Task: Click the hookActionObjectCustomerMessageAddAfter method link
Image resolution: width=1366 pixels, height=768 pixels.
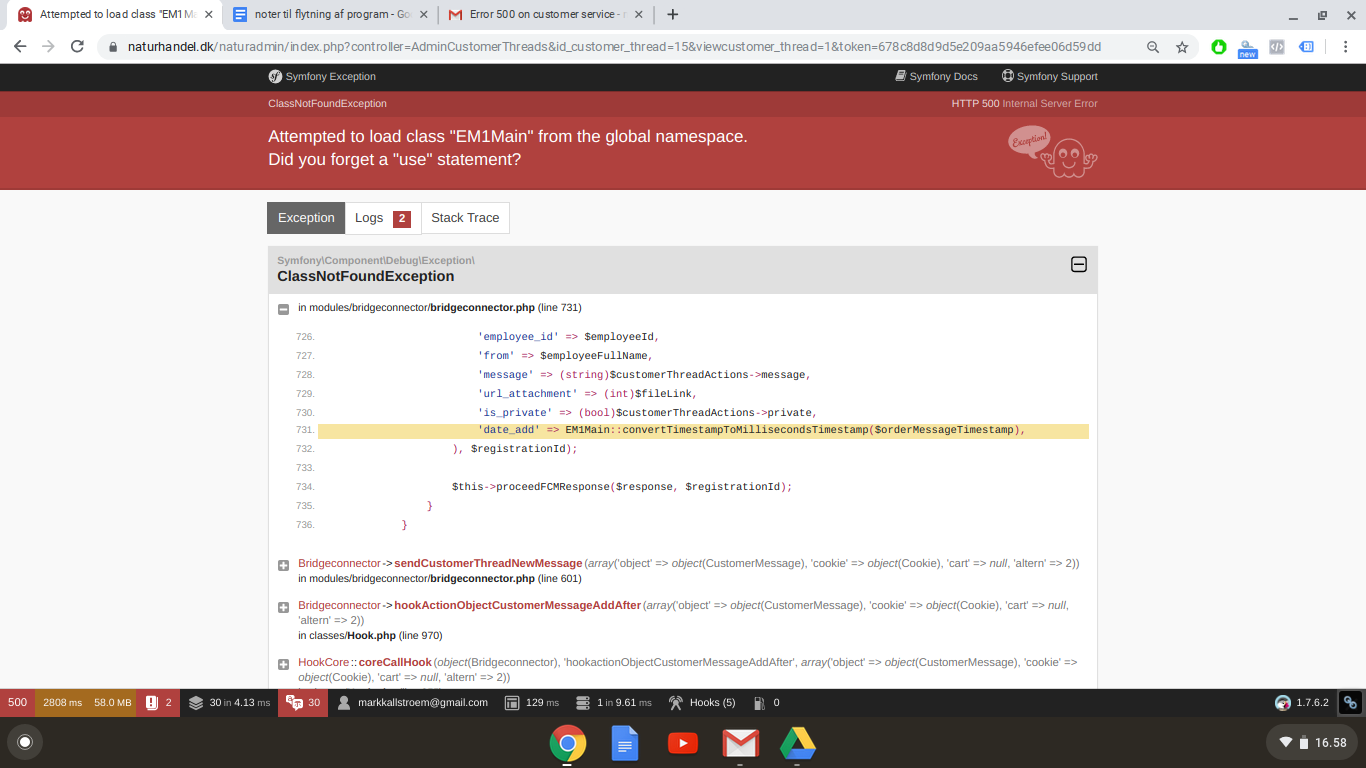Action: pyautogui.click(x=518, y=605)
